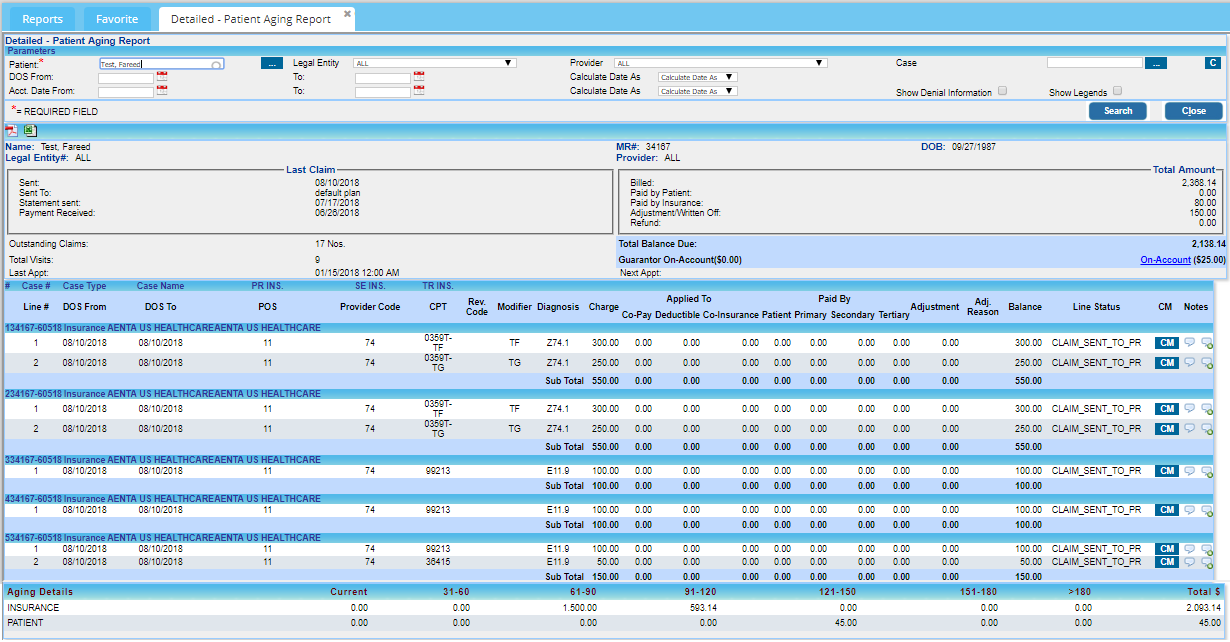Click the patient lookup ellipsis button
This screenshot has height=642, width=1230.
(x=272, y=63)
